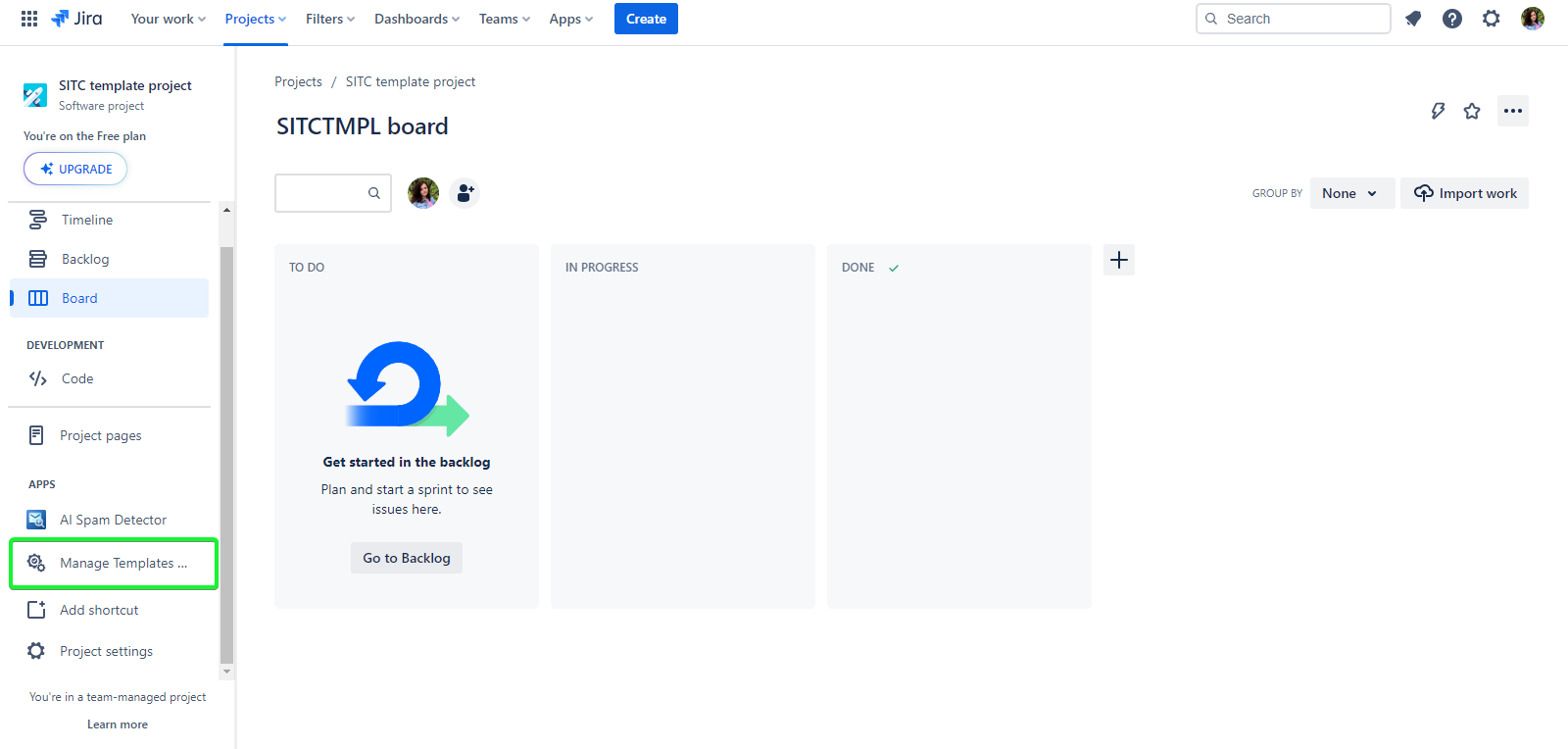Add a new column with plus button
Viewport: 1568px width, 749px height.
point(1119,260)
